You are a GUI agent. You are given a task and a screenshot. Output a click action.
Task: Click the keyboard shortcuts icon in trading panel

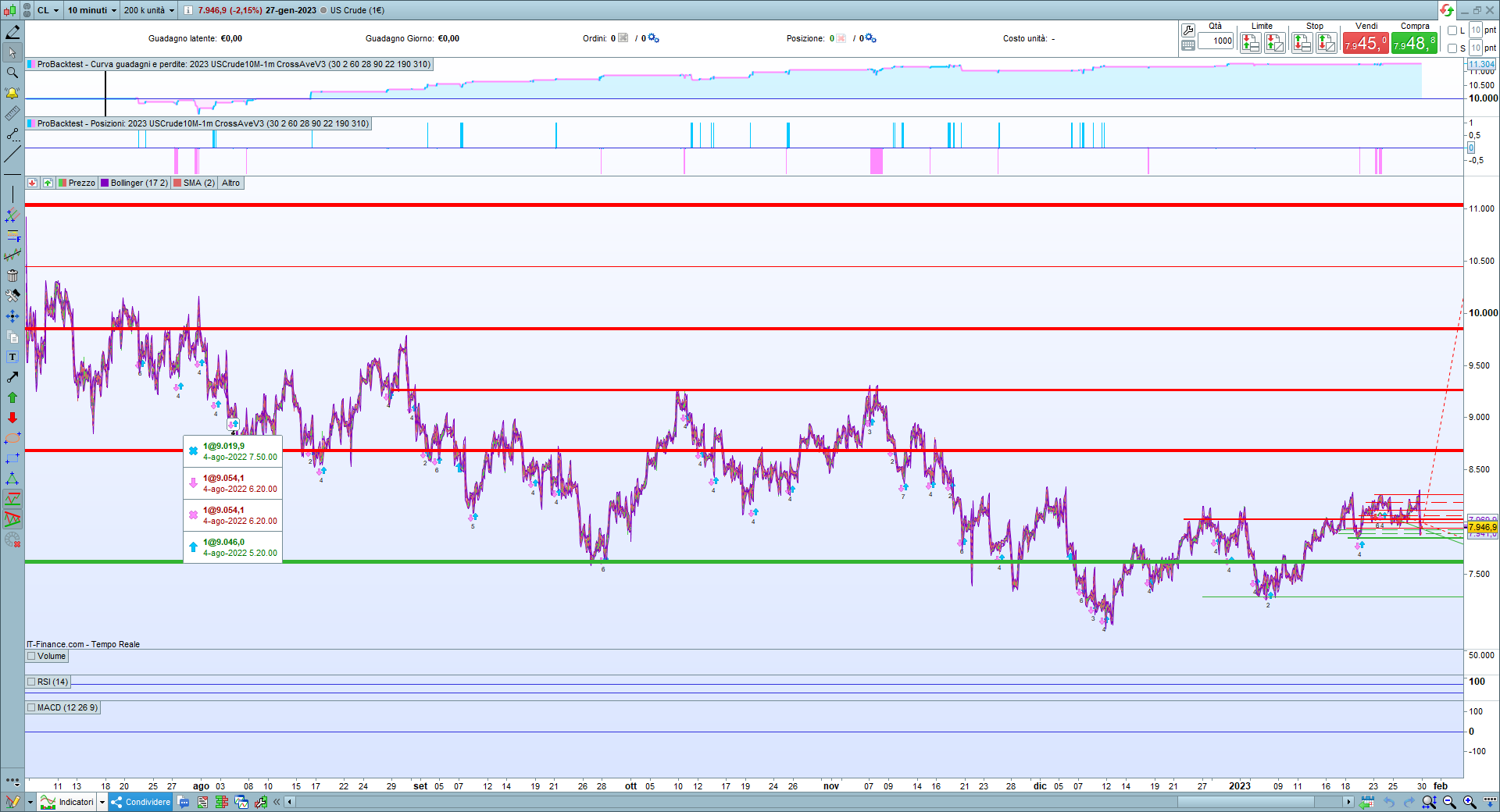[1188, 45]
